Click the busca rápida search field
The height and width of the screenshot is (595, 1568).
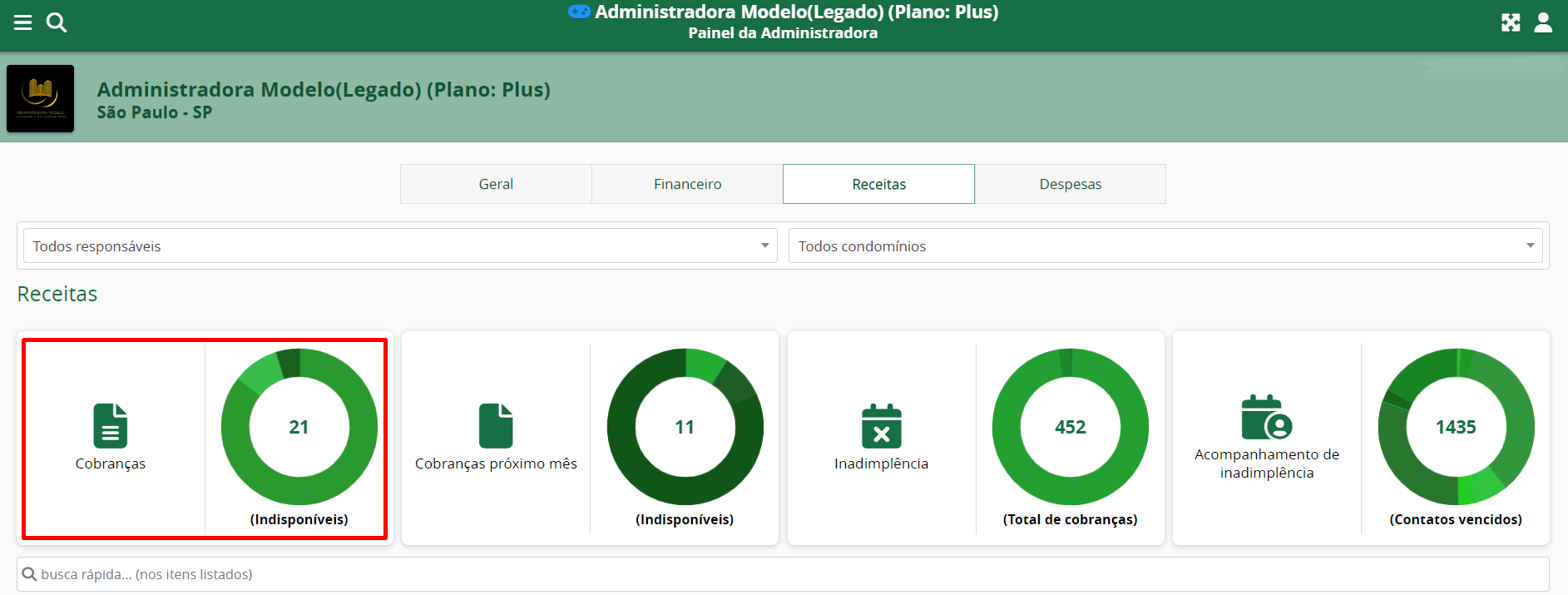(x=782, y=574)
